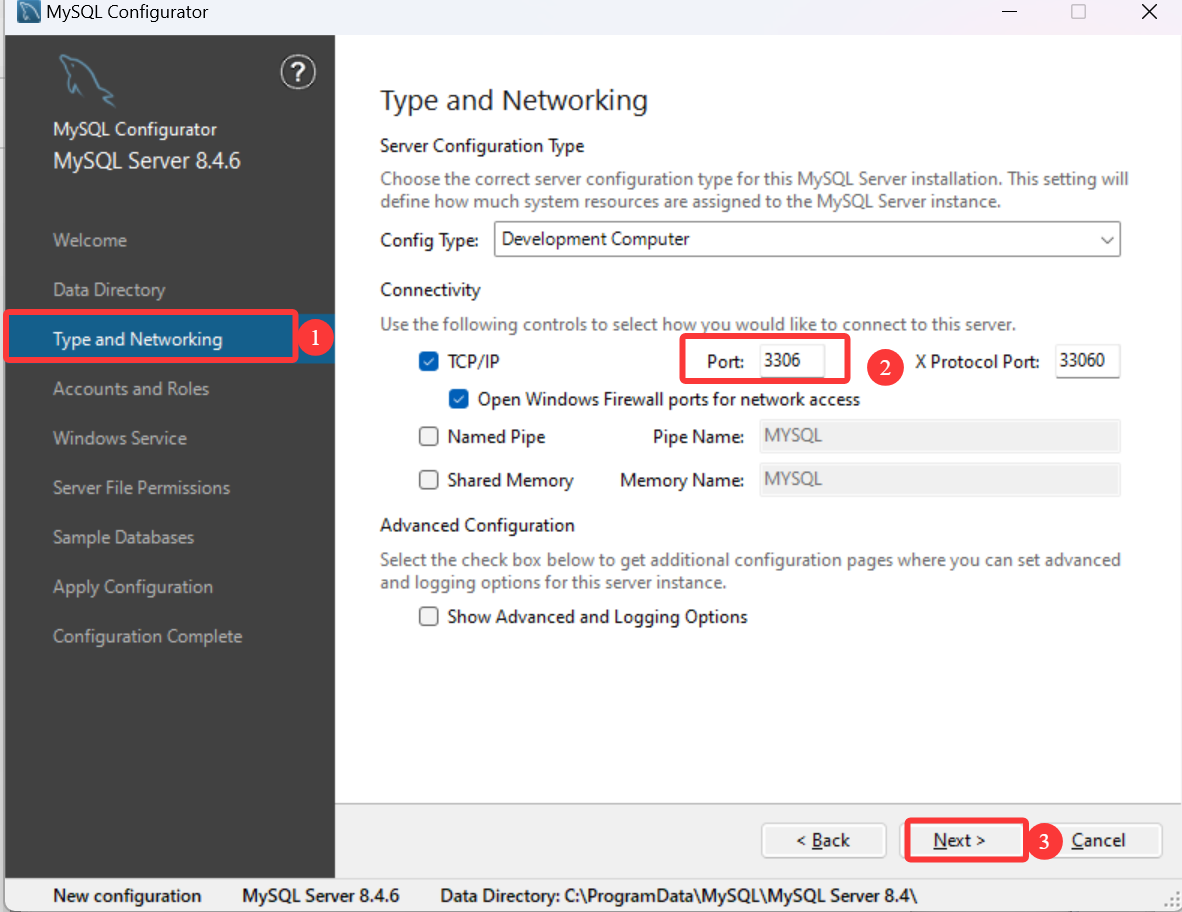
Task: Click the 'Server Configuration Type' label
Action: [x=482, y=145]
